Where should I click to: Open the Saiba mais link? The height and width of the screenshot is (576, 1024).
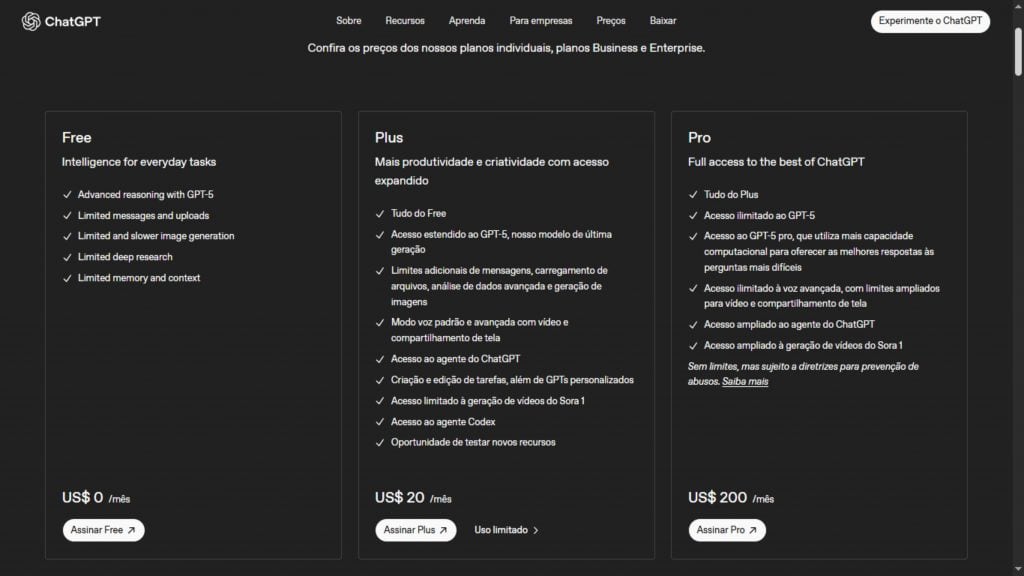[745, 381]
